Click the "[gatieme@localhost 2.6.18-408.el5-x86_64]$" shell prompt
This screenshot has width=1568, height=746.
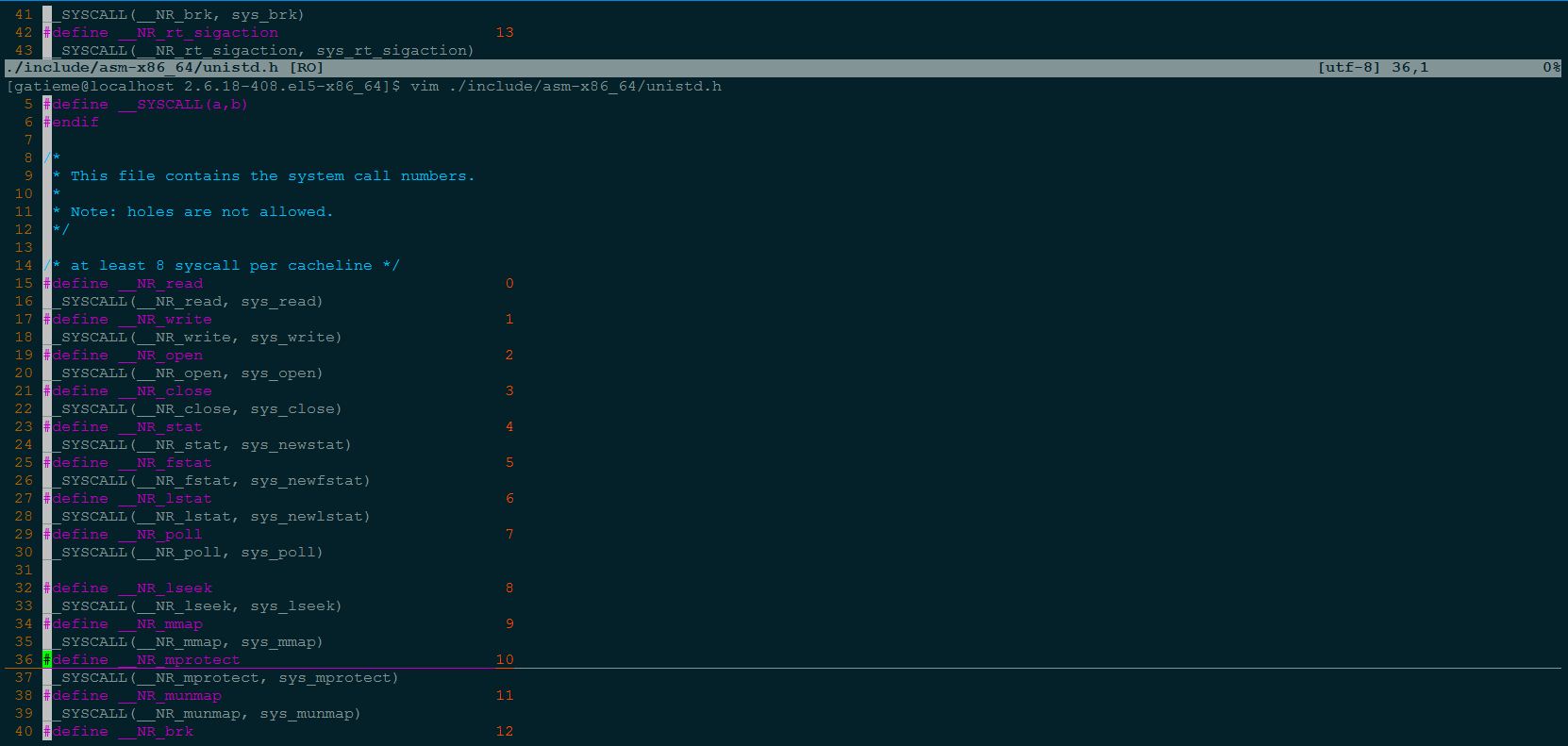point(203,86)
